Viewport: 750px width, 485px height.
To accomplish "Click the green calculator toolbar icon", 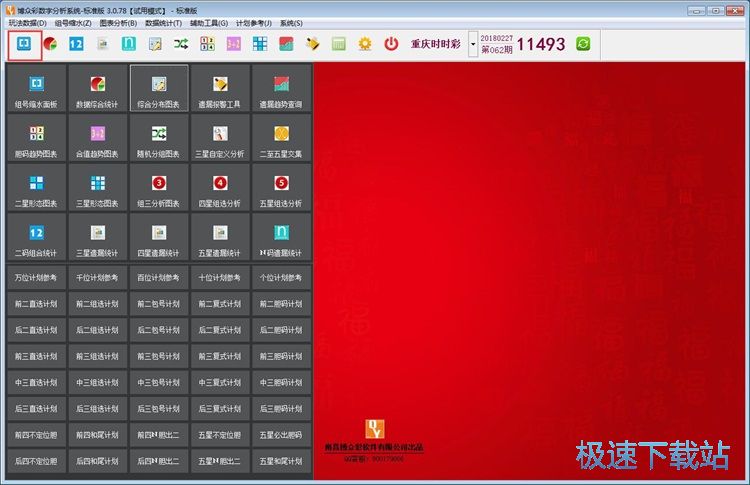I will [339, 44].
